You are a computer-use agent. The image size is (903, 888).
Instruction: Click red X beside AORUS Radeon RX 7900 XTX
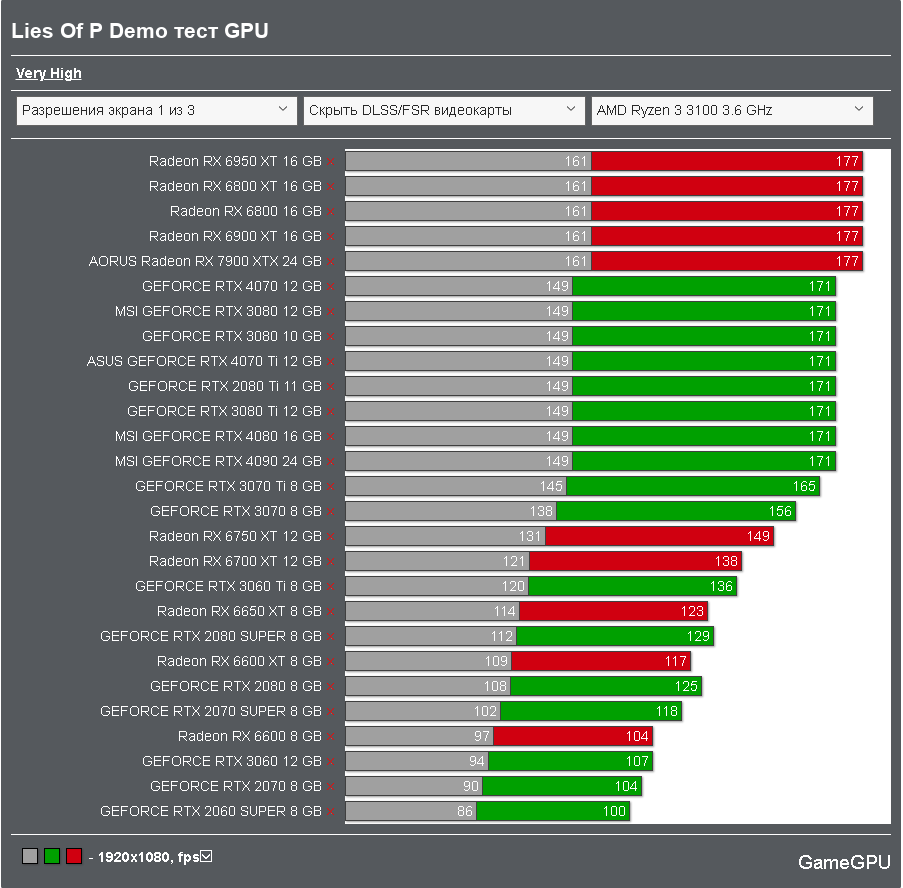tap(331, 262)
